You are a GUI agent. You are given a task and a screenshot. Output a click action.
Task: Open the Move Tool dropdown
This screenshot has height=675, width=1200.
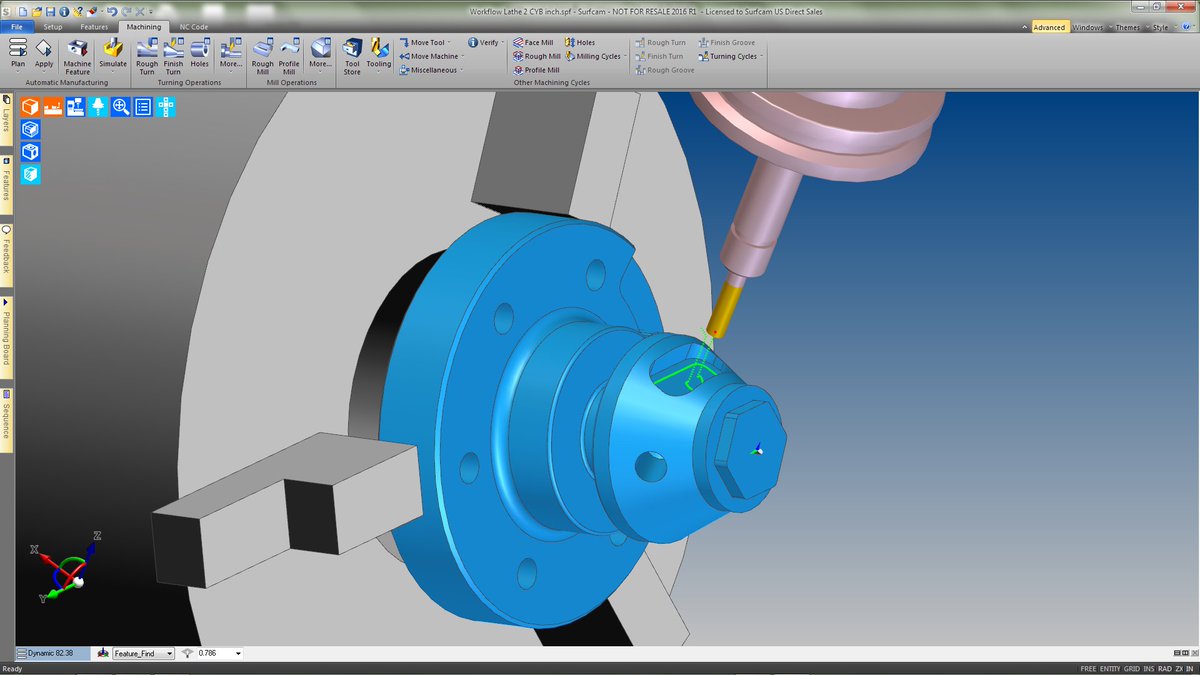coord(425,43)
